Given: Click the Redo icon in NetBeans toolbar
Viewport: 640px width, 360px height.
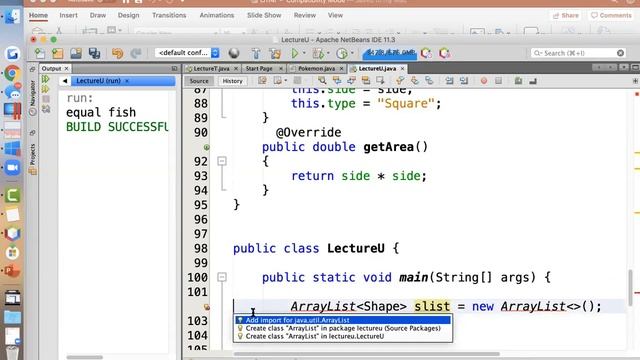Looking at the screenshot, I should (136, 53).
